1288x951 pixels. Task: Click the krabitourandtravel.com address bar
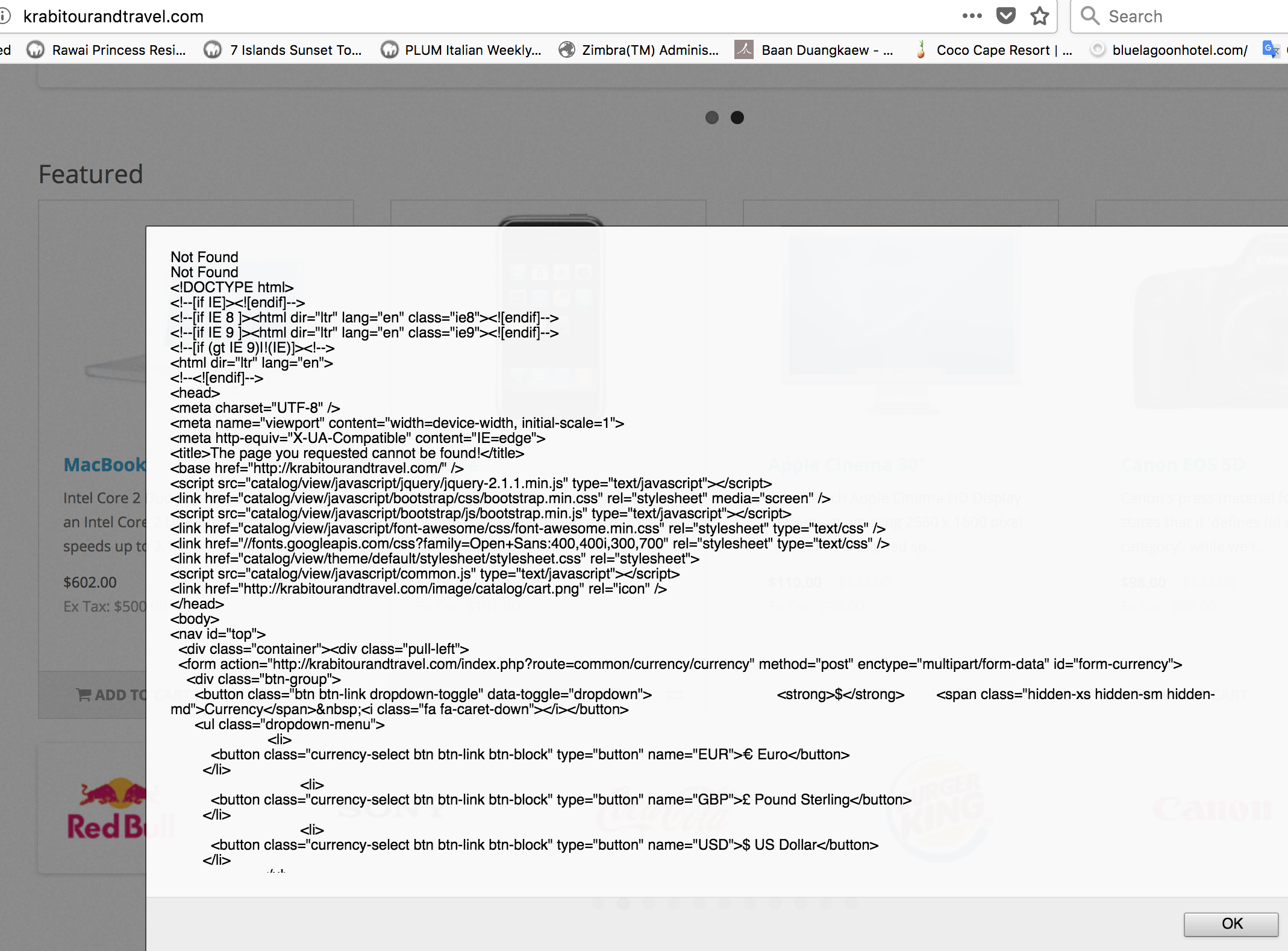point(113,16)
